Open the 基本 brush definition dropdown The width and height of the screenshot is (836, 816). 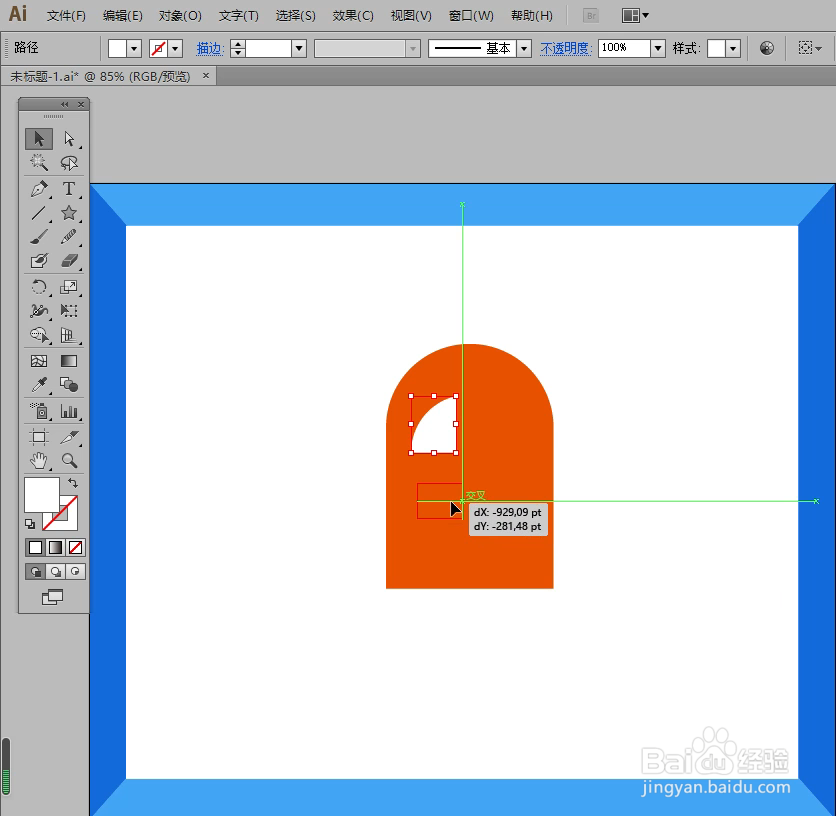pos(524,49)
